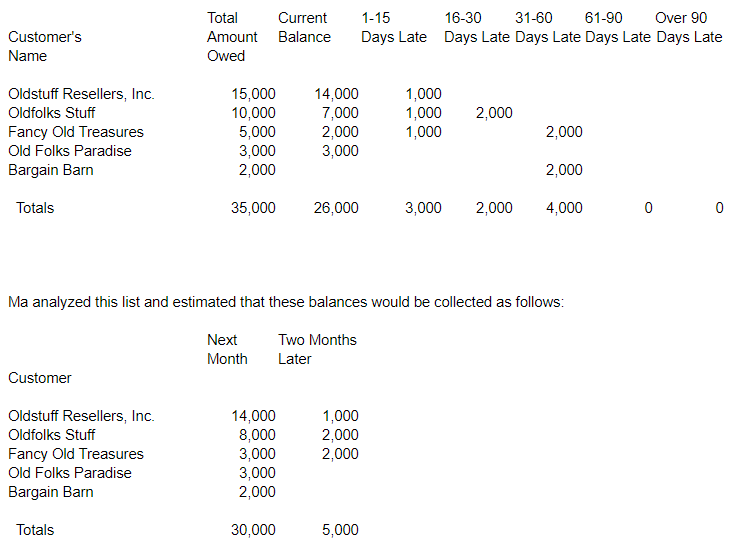This screenshot has height=547, width=737.
Task: Click the sentence starting with Ma analyzed
Action: click(286, 302)
